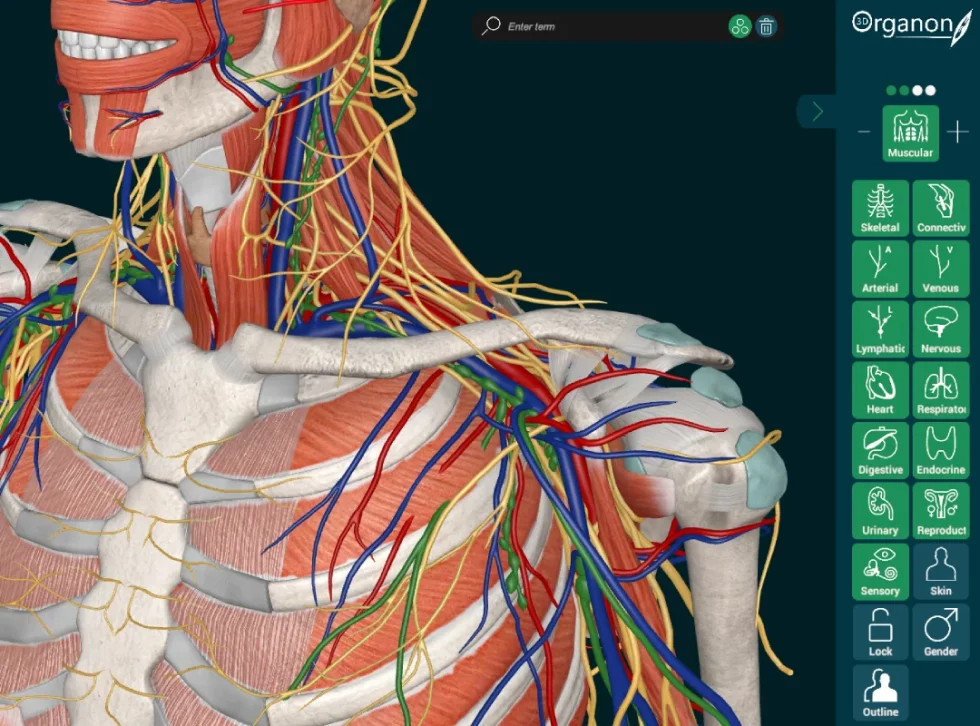The width and height of the screenshot is (980, 726).
Task: Toggle the Endocrine system visibility
Action: point(940,450)
